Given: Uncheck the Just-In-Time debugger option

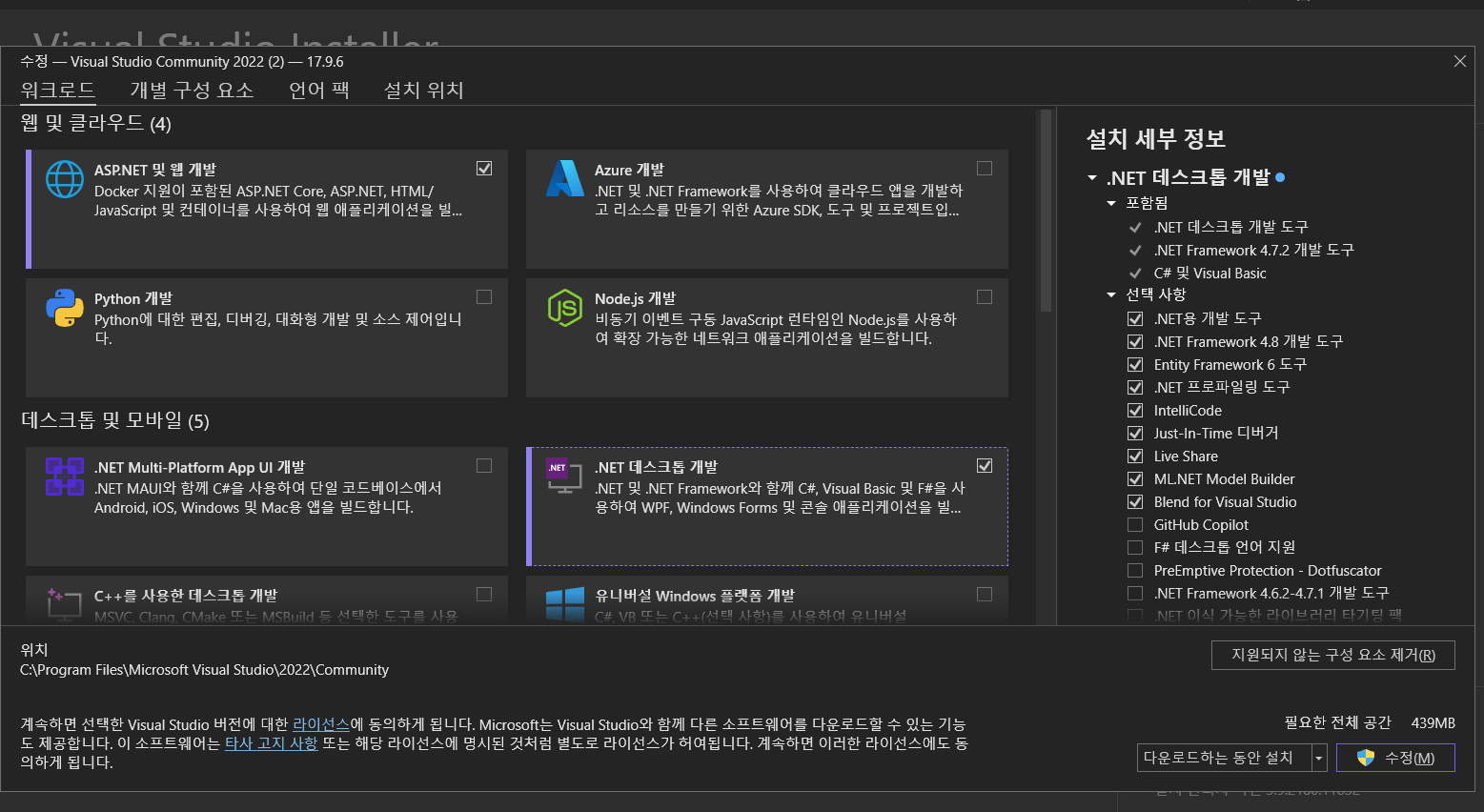Looking at the screenshot, I should (1135, 433).
